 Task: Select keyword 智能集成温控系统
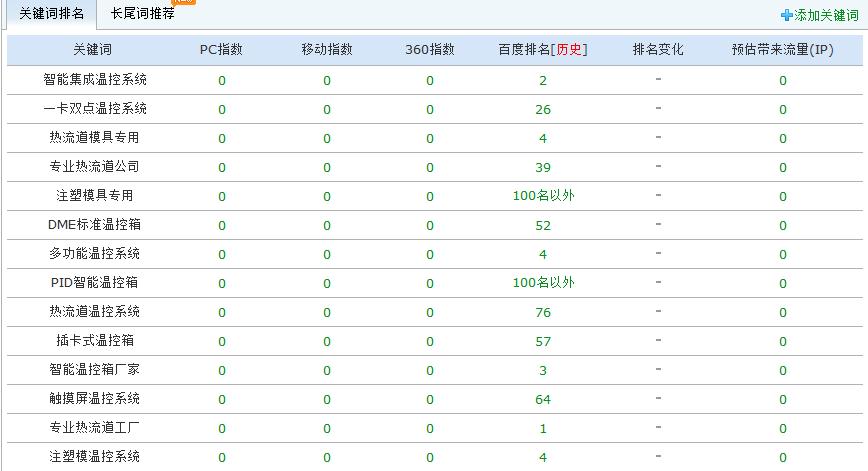point(95,80)
